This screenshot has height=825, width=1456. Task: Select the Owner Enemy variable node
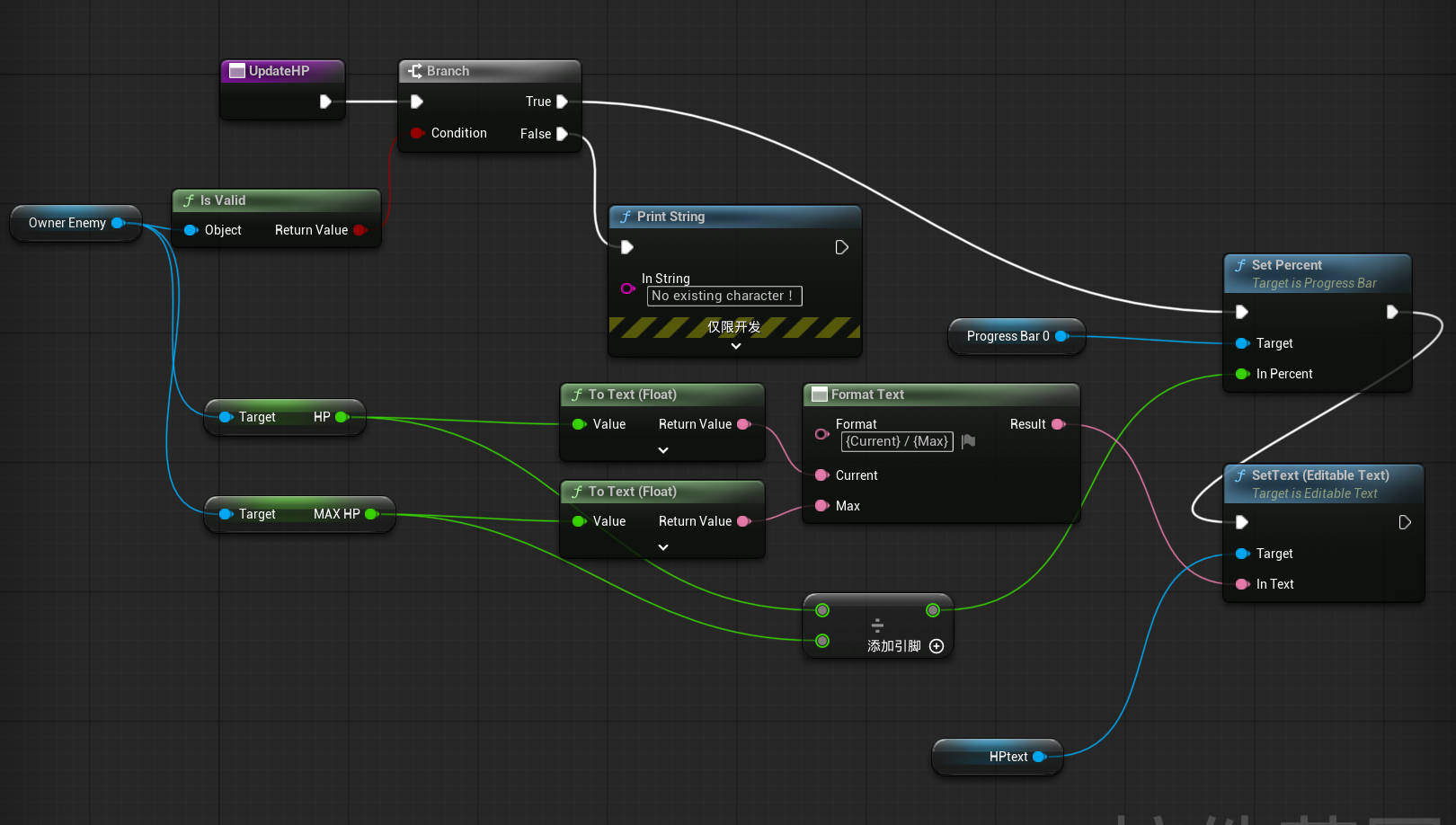coord(67,223)
